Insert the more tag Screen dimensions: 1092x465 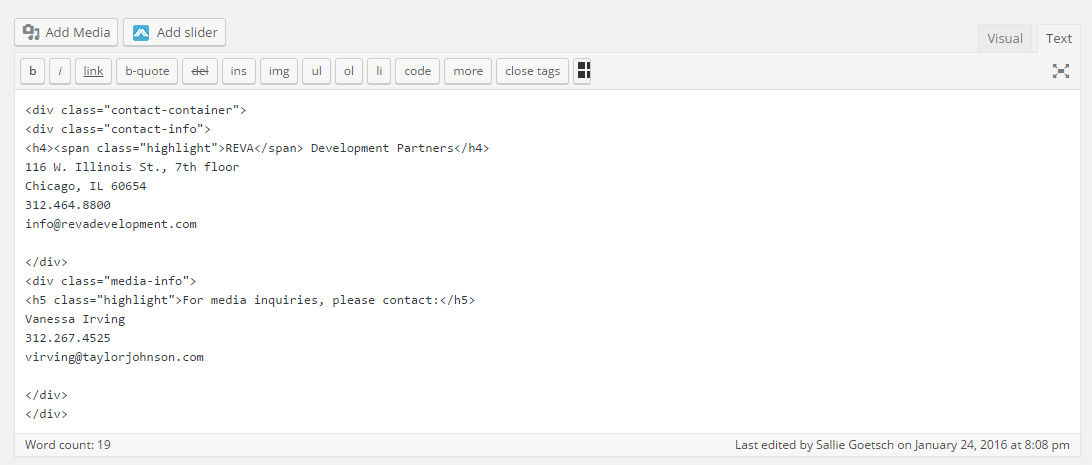[x=468, y=71]
